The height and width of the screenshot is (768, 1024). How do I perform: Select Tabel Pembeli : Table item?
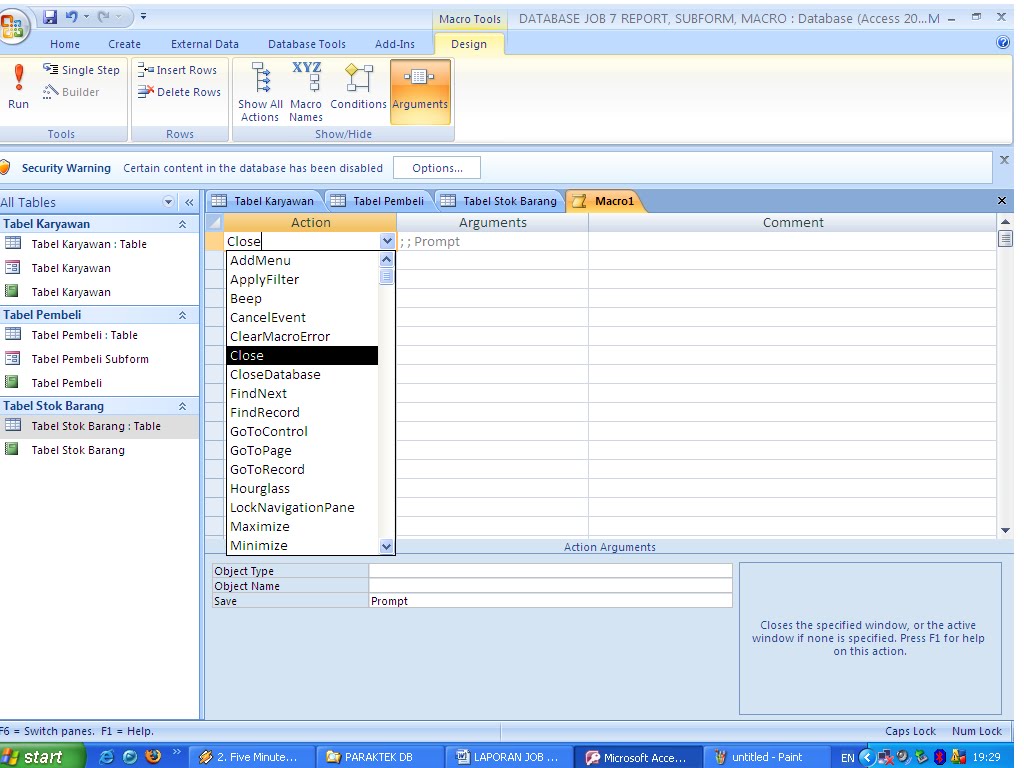84,334
